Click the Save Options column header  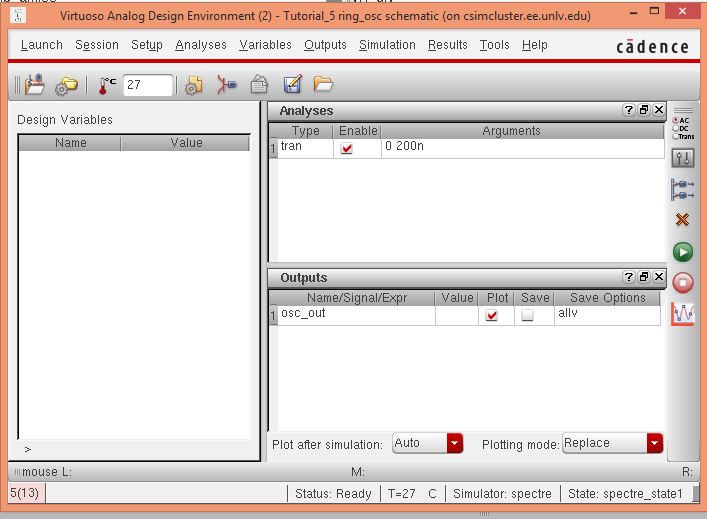607,298
